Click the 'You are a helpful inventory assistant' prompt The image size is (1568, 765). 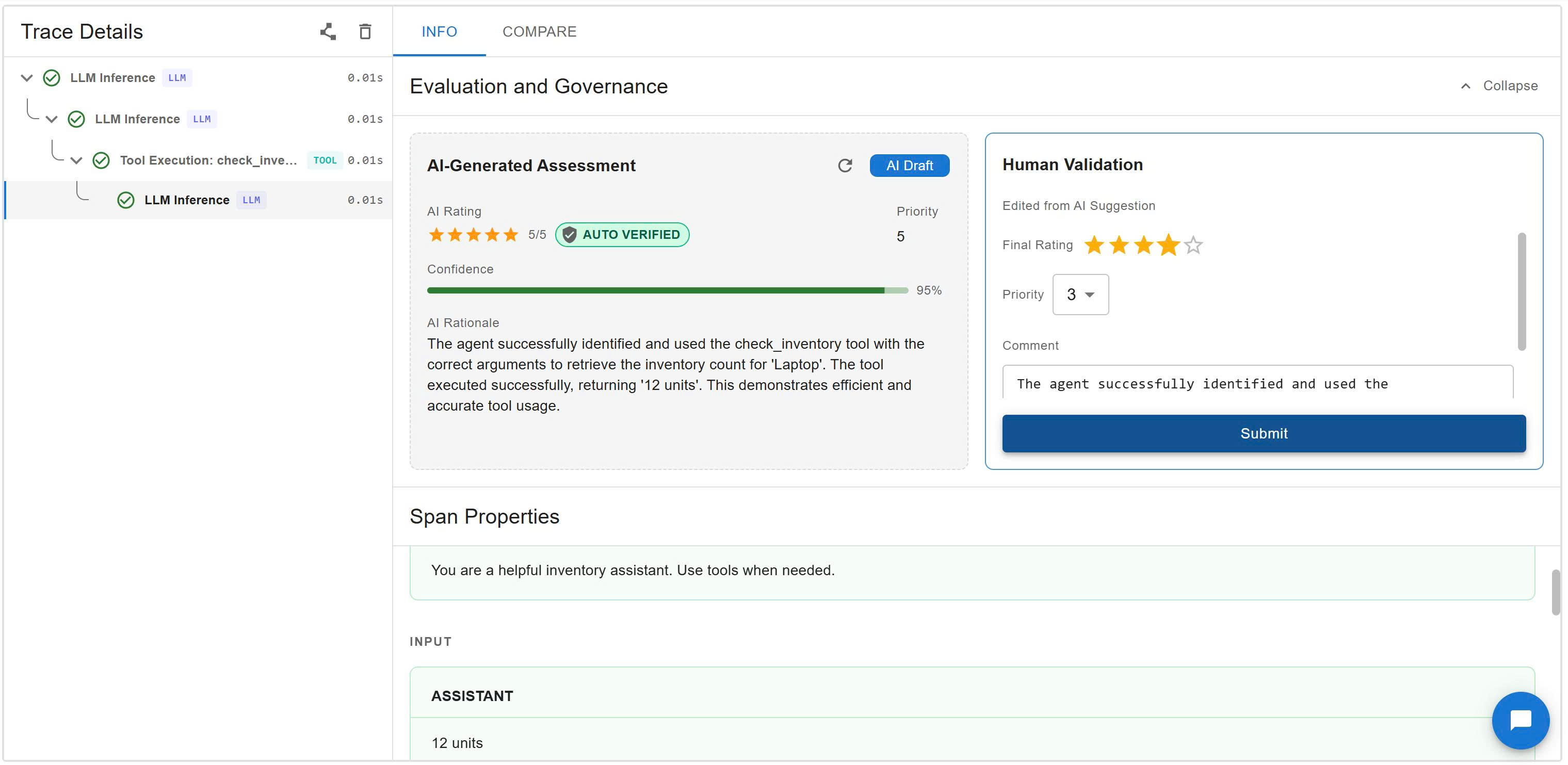[x=633, y=570]
